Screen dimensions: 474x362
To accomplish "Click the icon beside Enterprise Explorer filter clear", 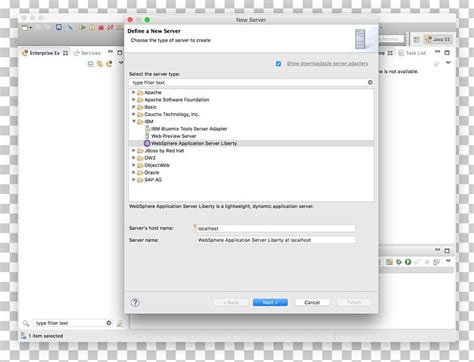I will [120, 323].
